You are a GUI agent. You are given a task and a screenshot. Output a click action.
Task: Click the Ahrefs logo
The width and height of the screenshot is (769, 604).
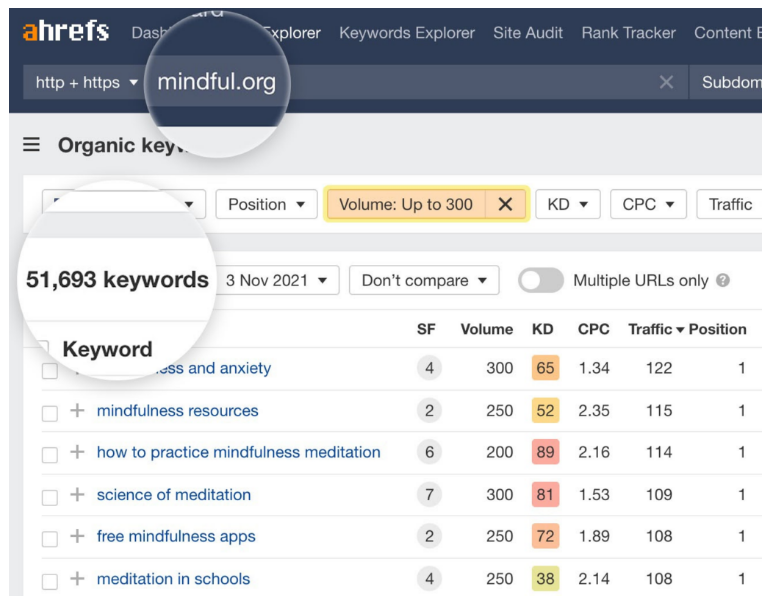pos(66,31)
